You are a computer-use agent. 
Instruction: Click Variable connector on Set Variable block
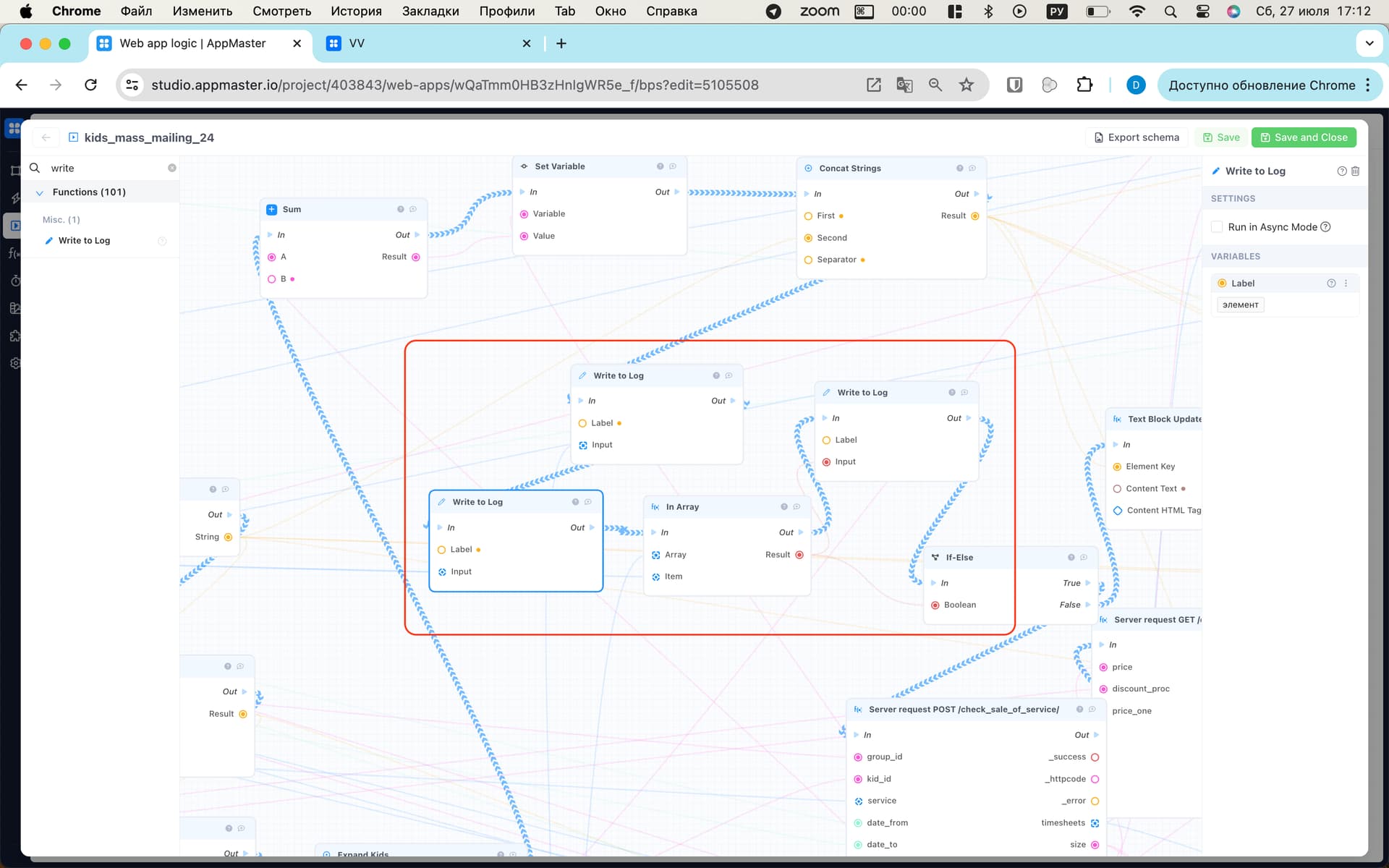pos(524,214)
